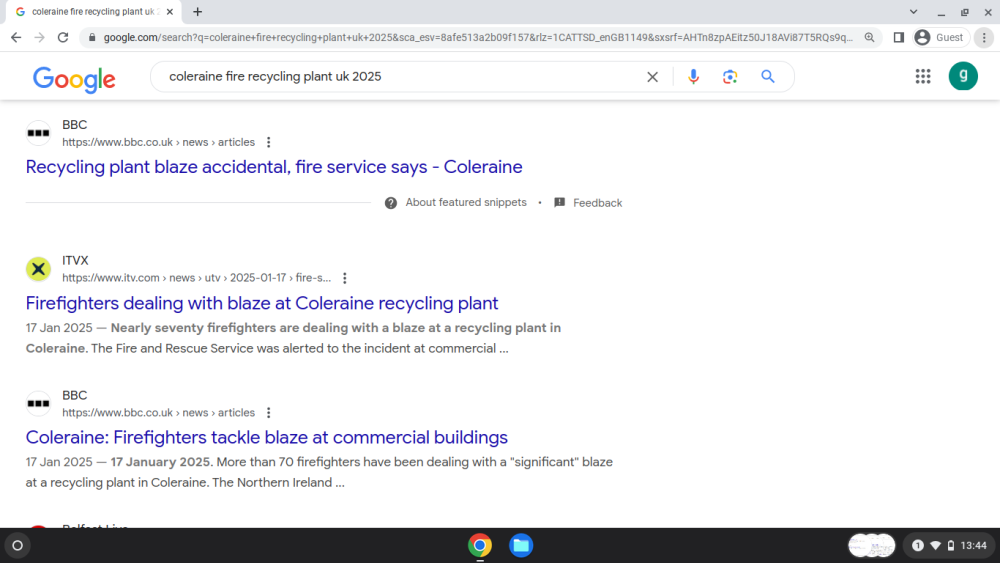Search by image with Google Lens
The height and width of the screenshot is (563, 1000).
pyautogui.click(x=730, y=77)
